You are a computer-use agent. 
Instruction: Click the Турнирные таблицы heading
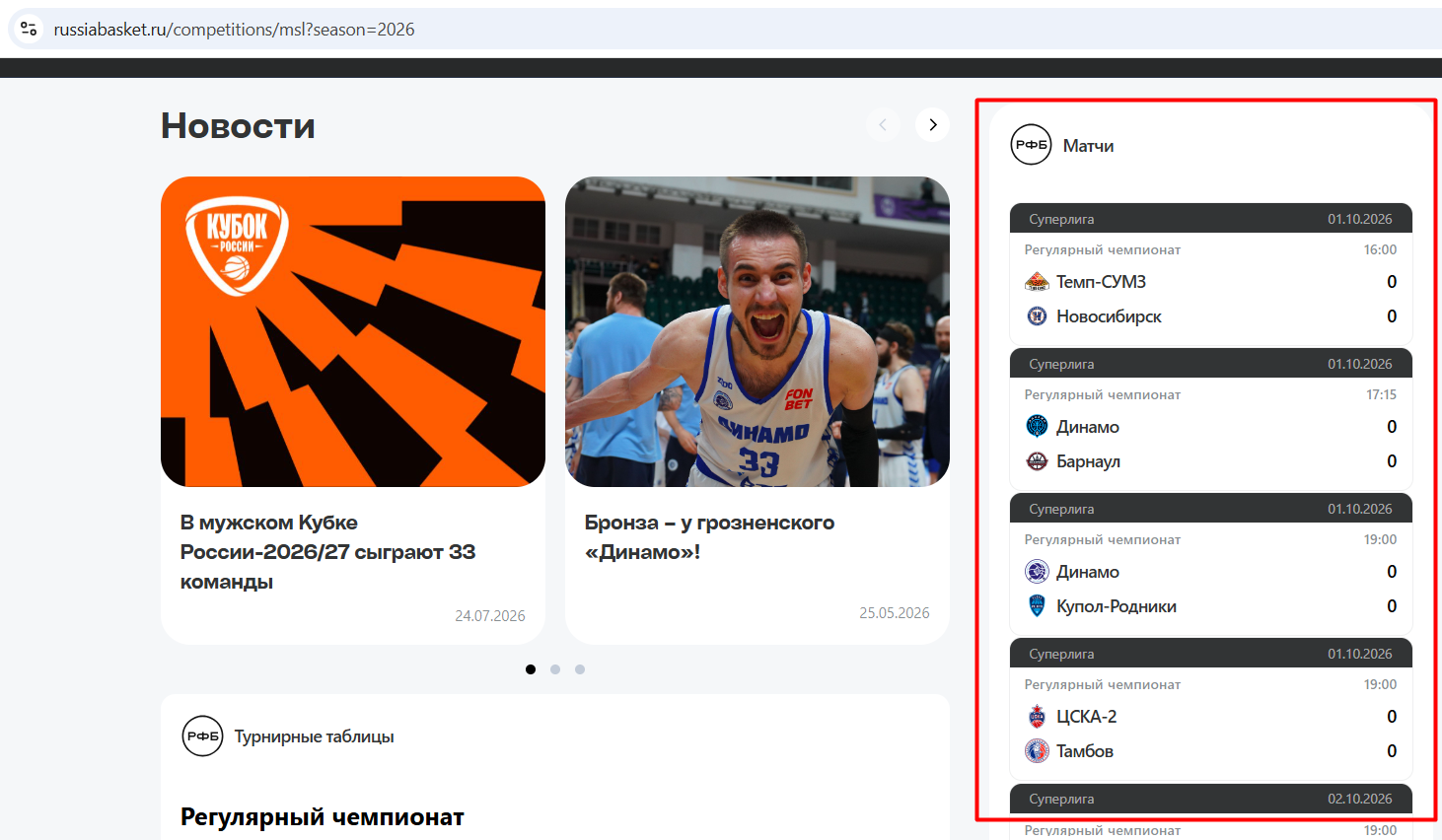(315, 737)
